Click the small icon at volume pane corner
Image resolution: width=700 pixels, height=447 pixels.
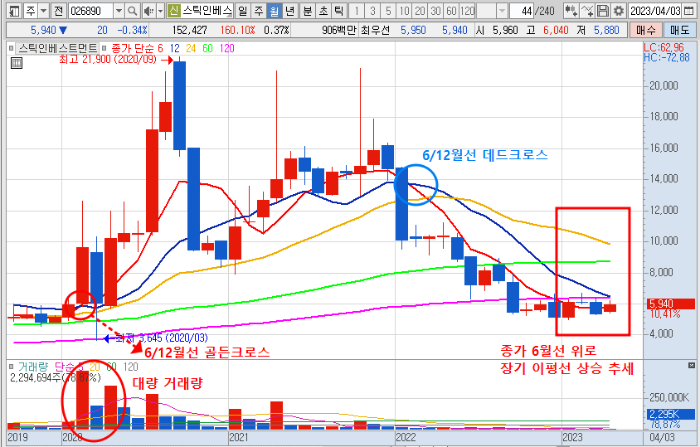coord(692,365)
